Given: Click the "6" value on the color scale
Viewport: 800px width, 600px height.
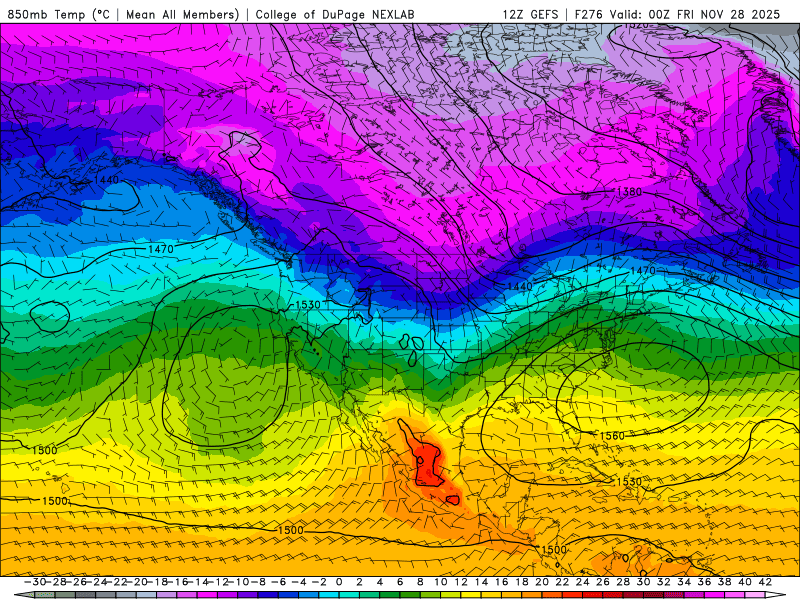Looking at the screenshot, I should coord(400,582).
